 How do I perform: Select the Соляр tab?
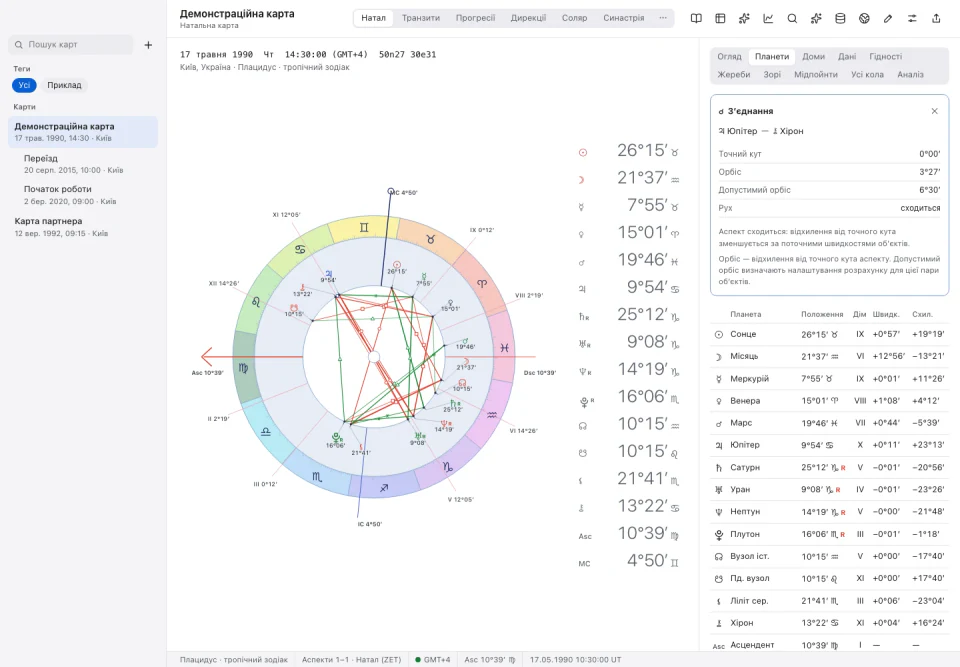(x=574, y=18)
